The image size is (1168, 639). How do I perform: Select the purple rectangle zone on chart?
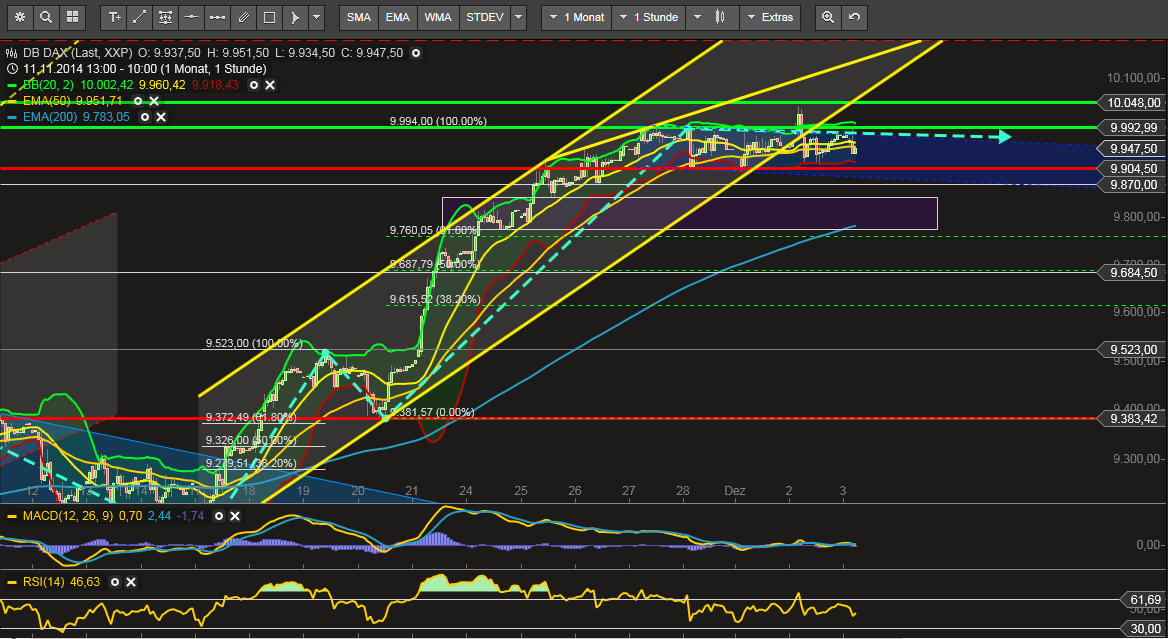point(689,213)
